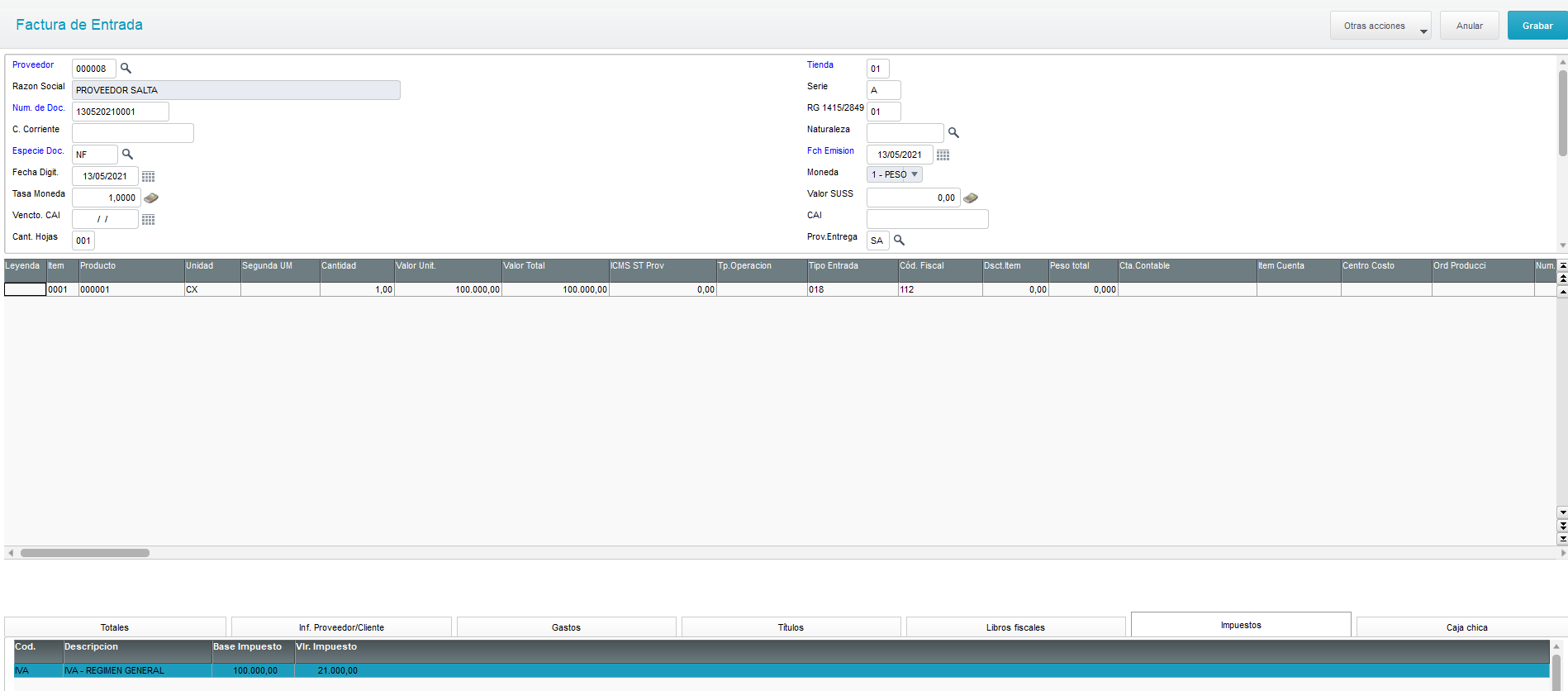
Task: Click the Tasa Moneda field
Action: point(107,198)
